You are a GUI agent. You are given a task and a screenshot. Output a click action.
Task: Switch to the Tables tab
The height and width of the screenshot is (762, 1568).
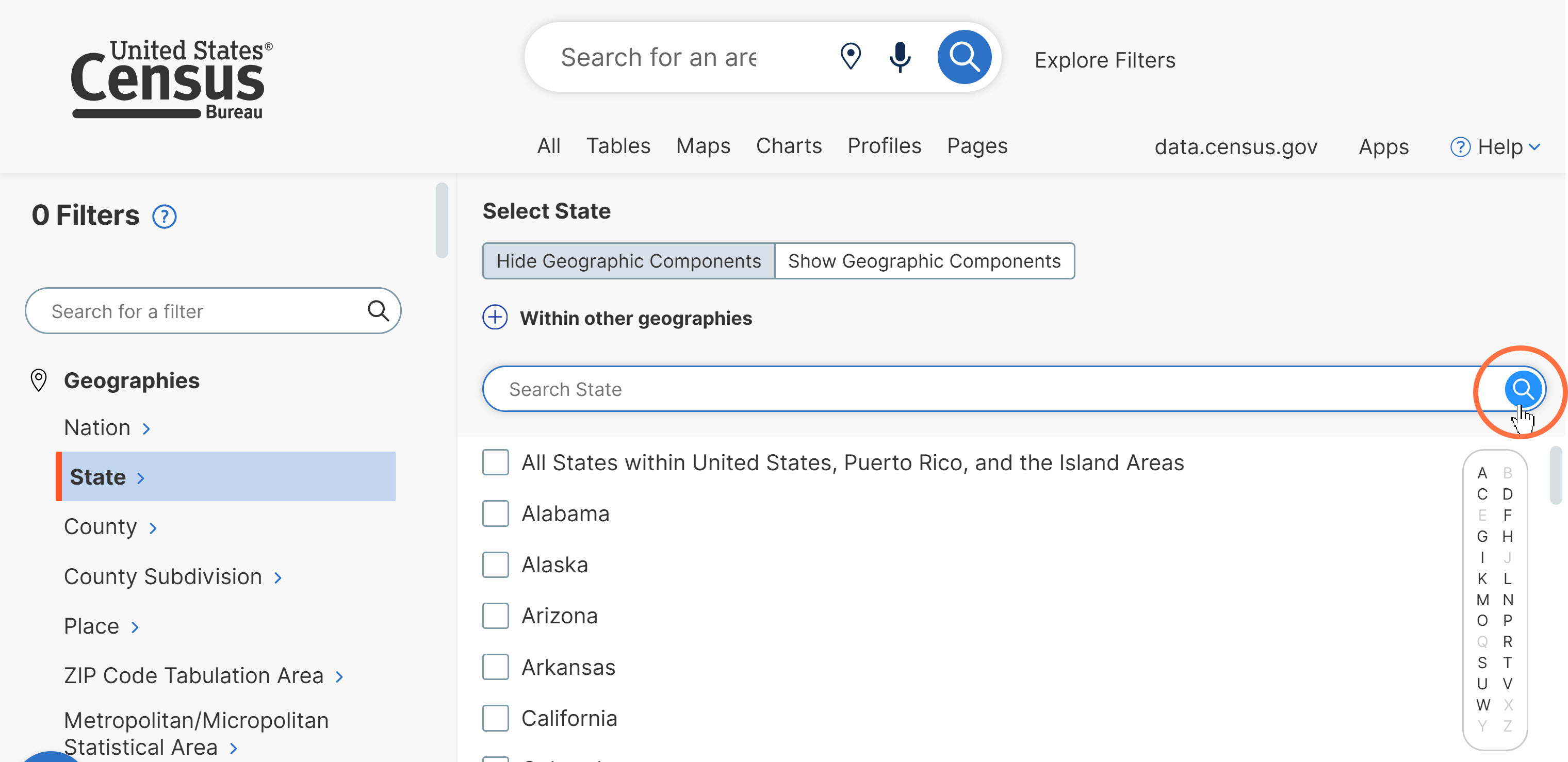[x=618, y=146]
